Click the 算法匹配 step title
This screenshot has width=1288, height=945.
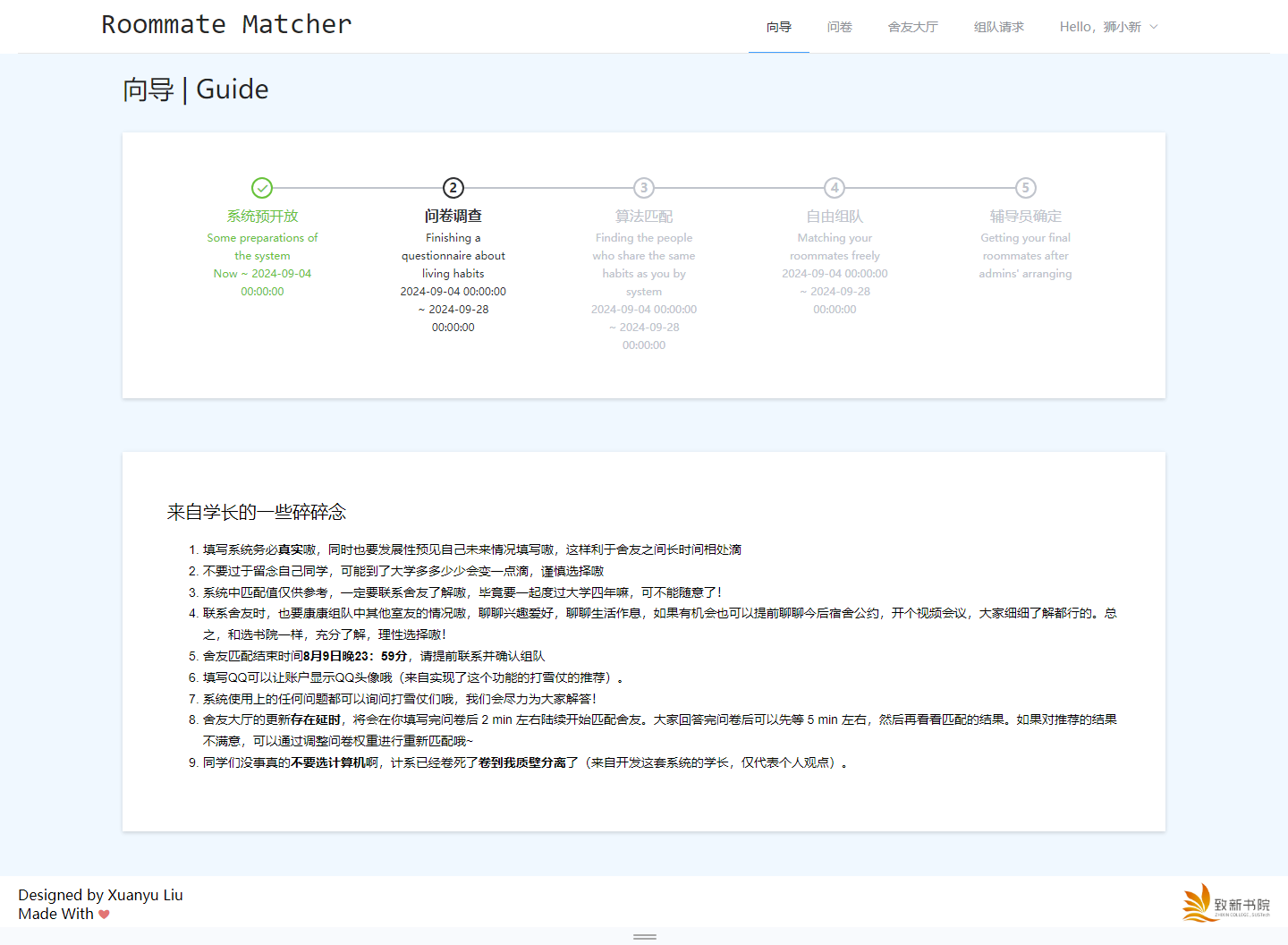point(644,216)
